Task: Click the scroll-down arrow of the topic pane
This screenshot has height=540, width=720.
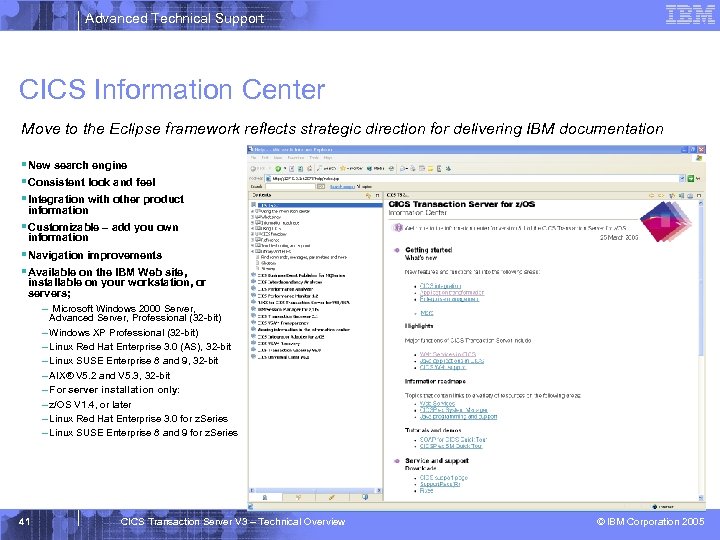Action: point(701,498)
